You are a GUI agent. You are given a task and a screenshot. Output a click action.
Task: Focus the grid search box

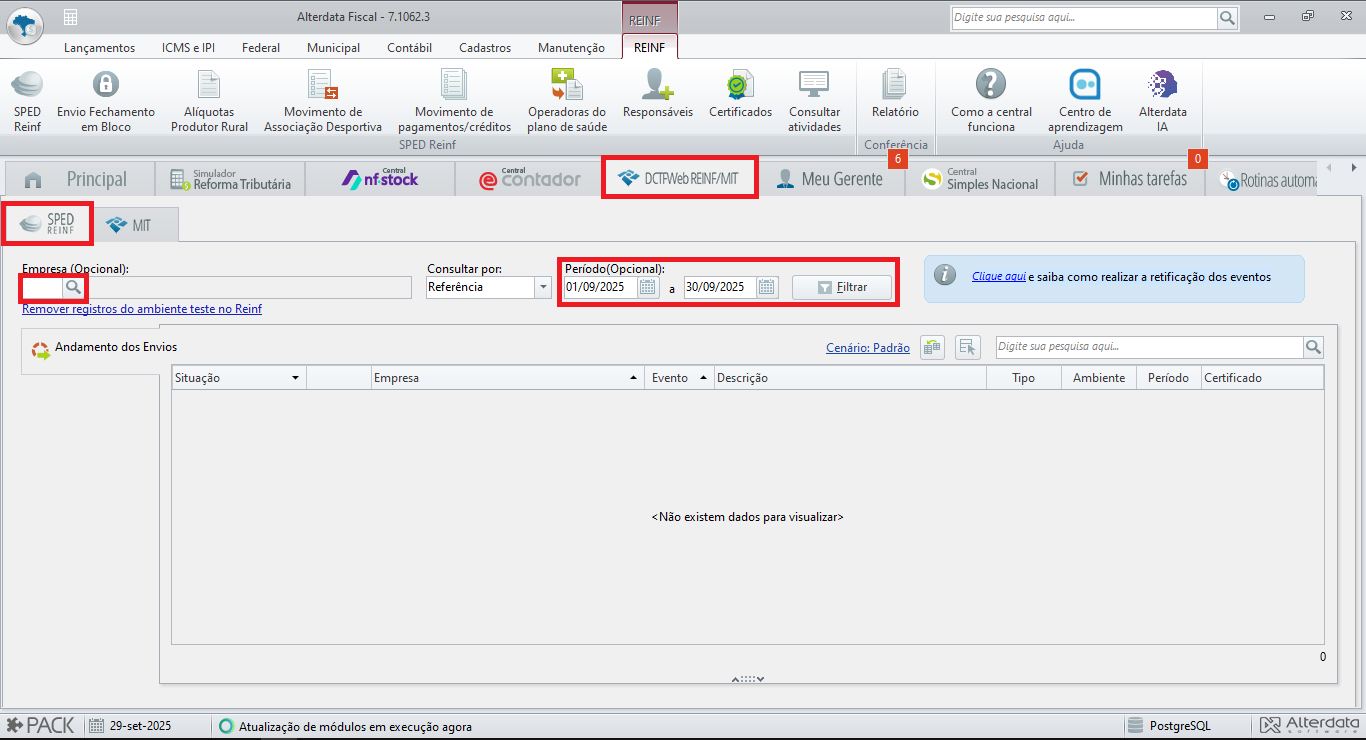(x=1149, y=347)
